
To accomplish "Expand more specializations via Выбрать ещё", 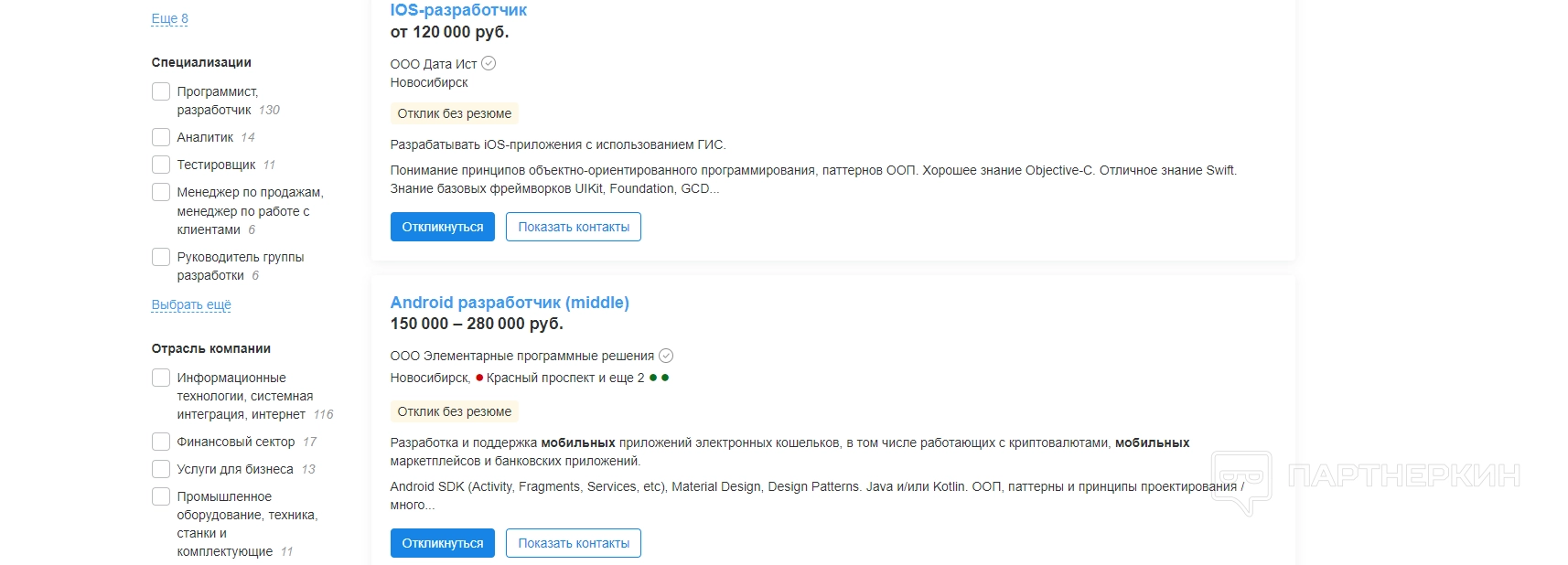I will tap(191, 304).
